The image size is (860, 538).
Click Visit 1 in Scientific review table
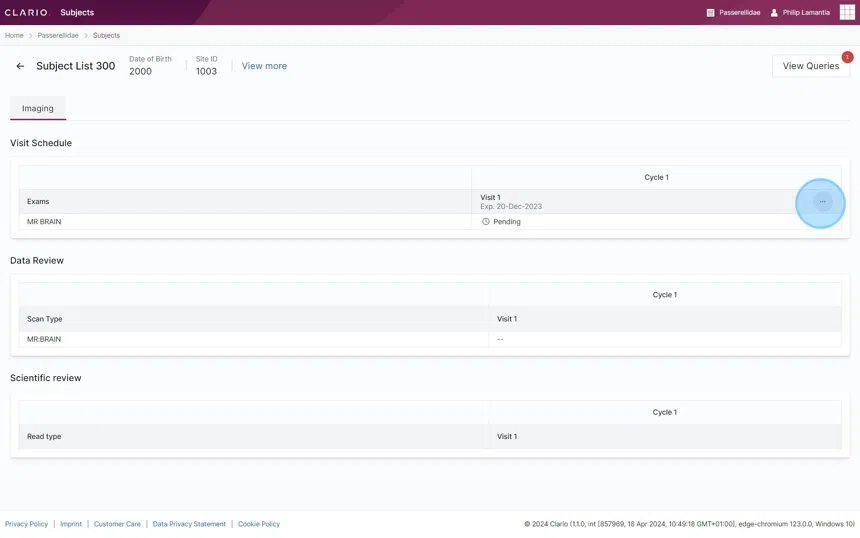[x=507, y=436]
